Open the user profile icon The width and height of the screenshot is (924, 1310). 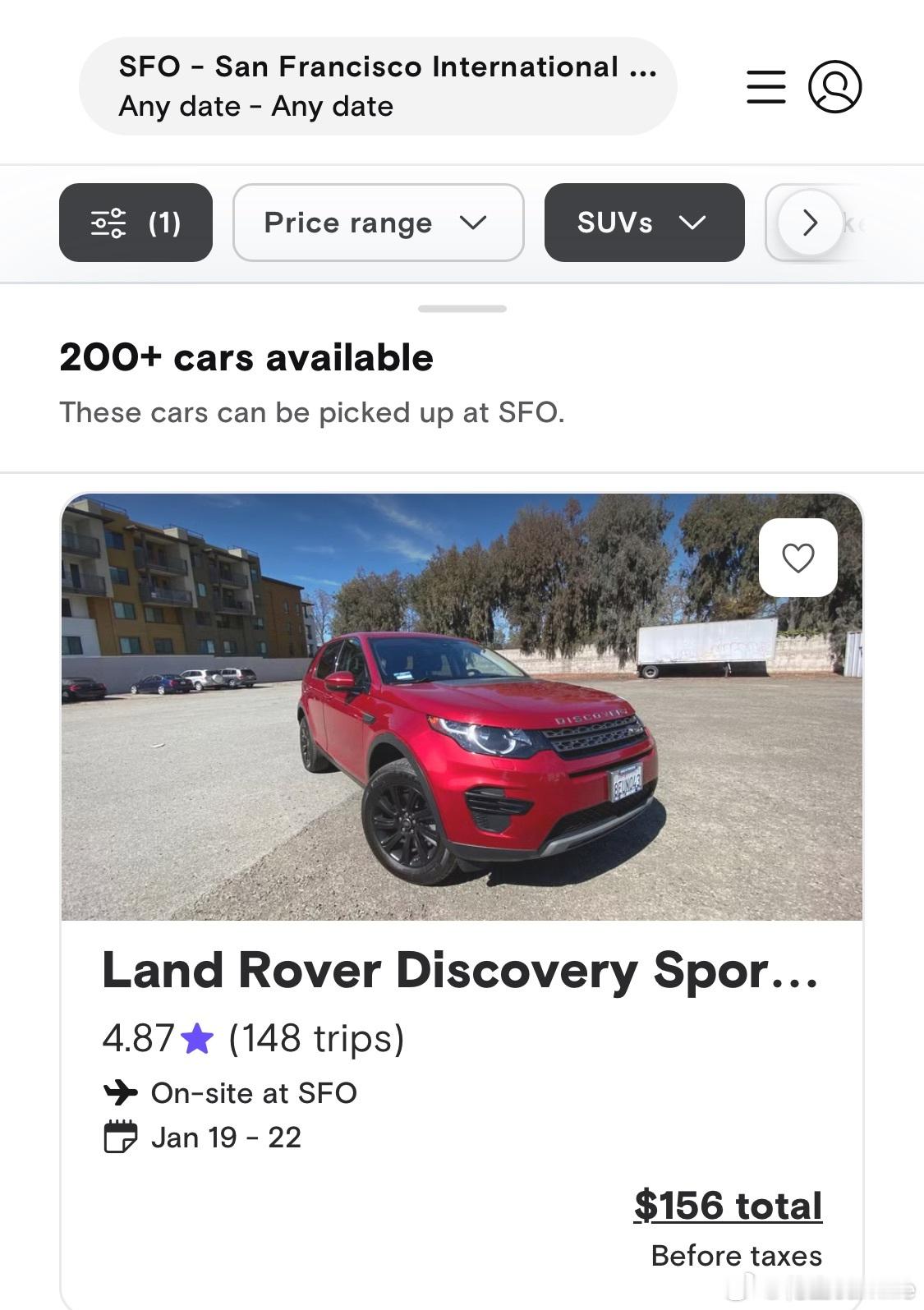click(x=834, y=86)
